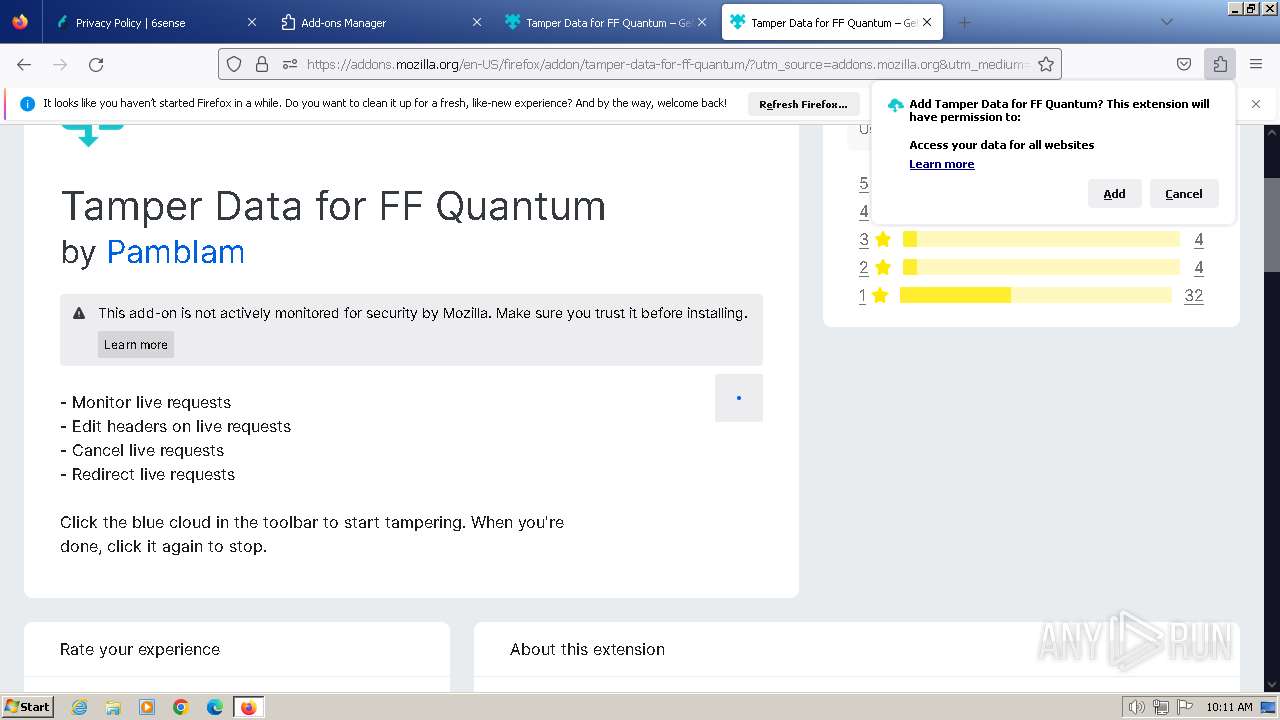The height and width of the screenshot is (720, 1280).
Task: Click the padlock site security icon
Action: click(262, 64)
